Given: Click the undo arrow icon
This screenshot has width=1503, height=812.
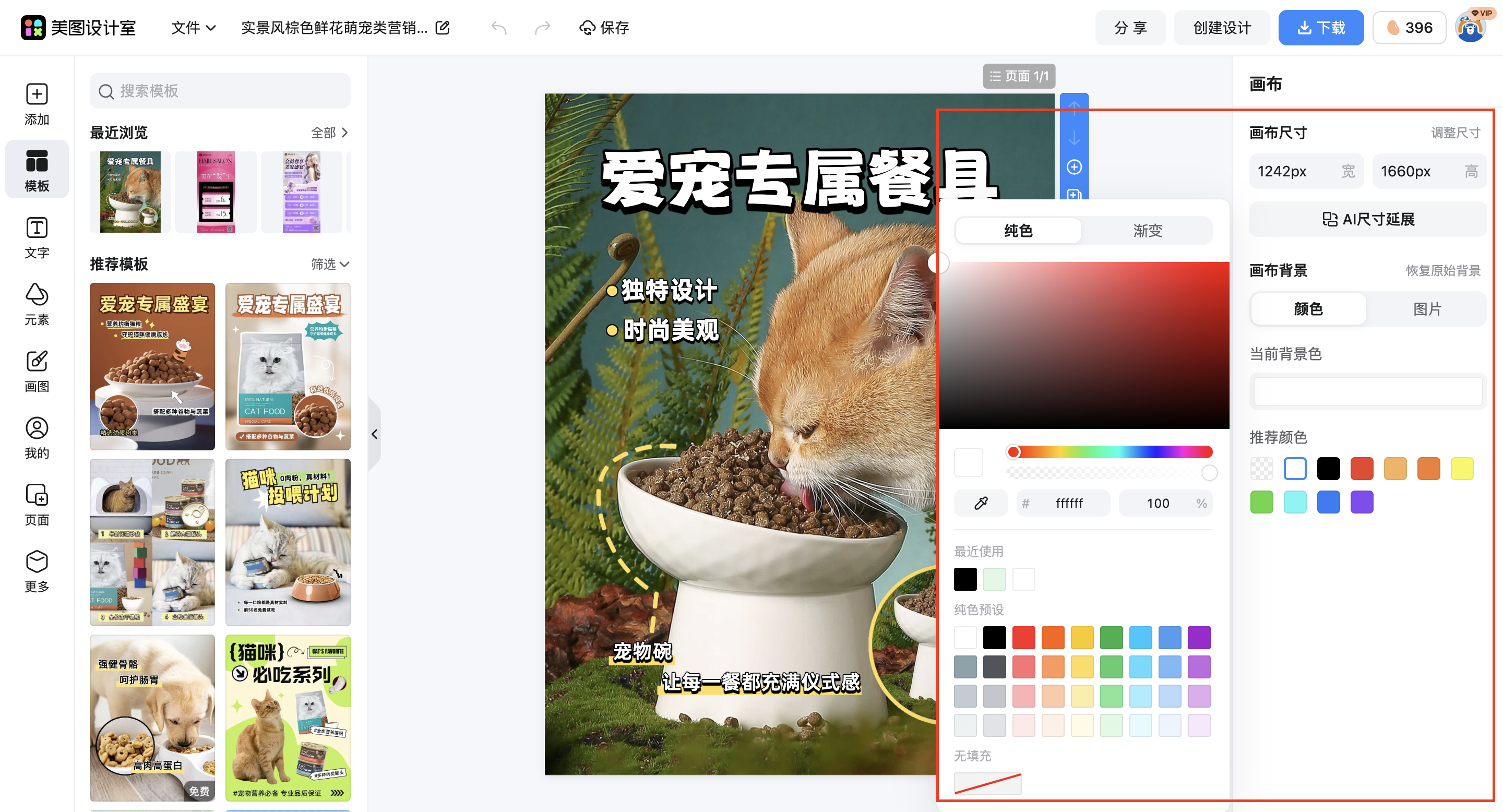Looking at the screenshot, I should pyautogui.click(x=499, y=28).
